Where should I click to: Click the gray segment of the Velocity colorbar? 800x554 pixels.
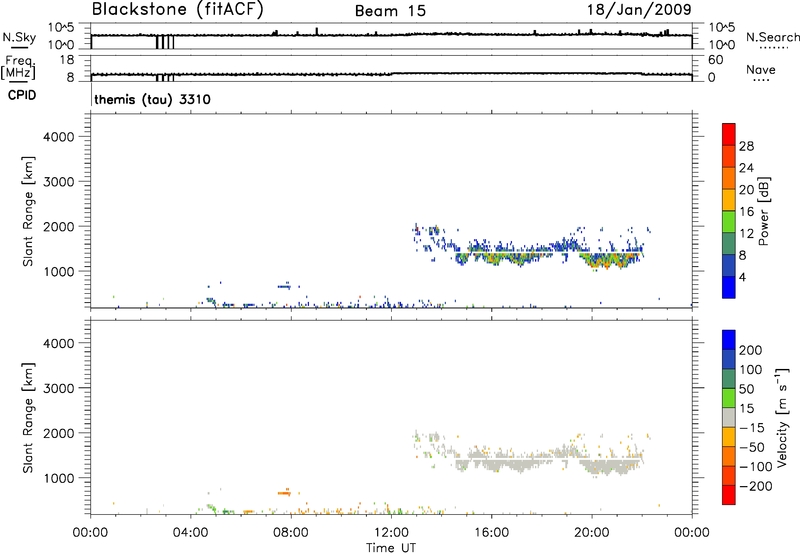(x=729, y=417)
